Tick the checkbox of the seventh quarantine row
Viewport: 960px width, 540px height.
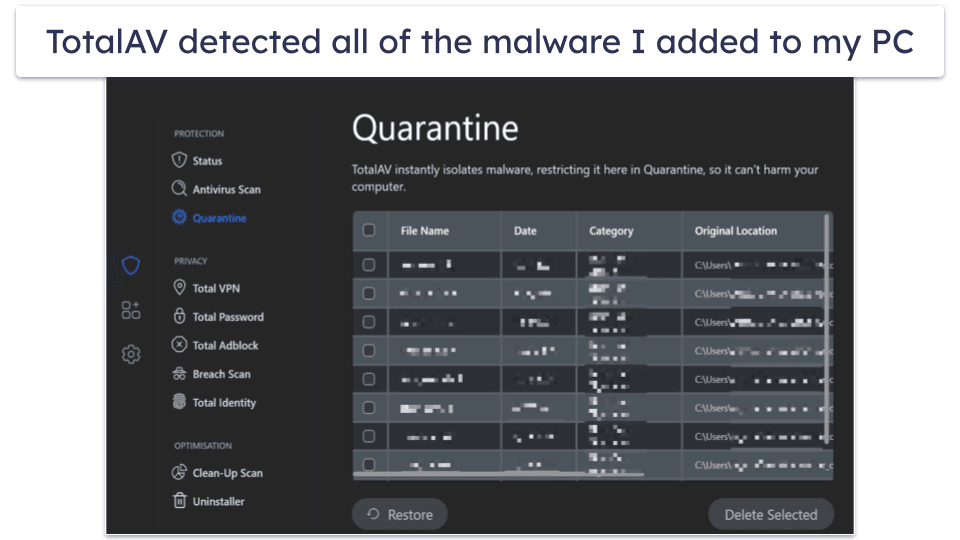click(369, 436)
